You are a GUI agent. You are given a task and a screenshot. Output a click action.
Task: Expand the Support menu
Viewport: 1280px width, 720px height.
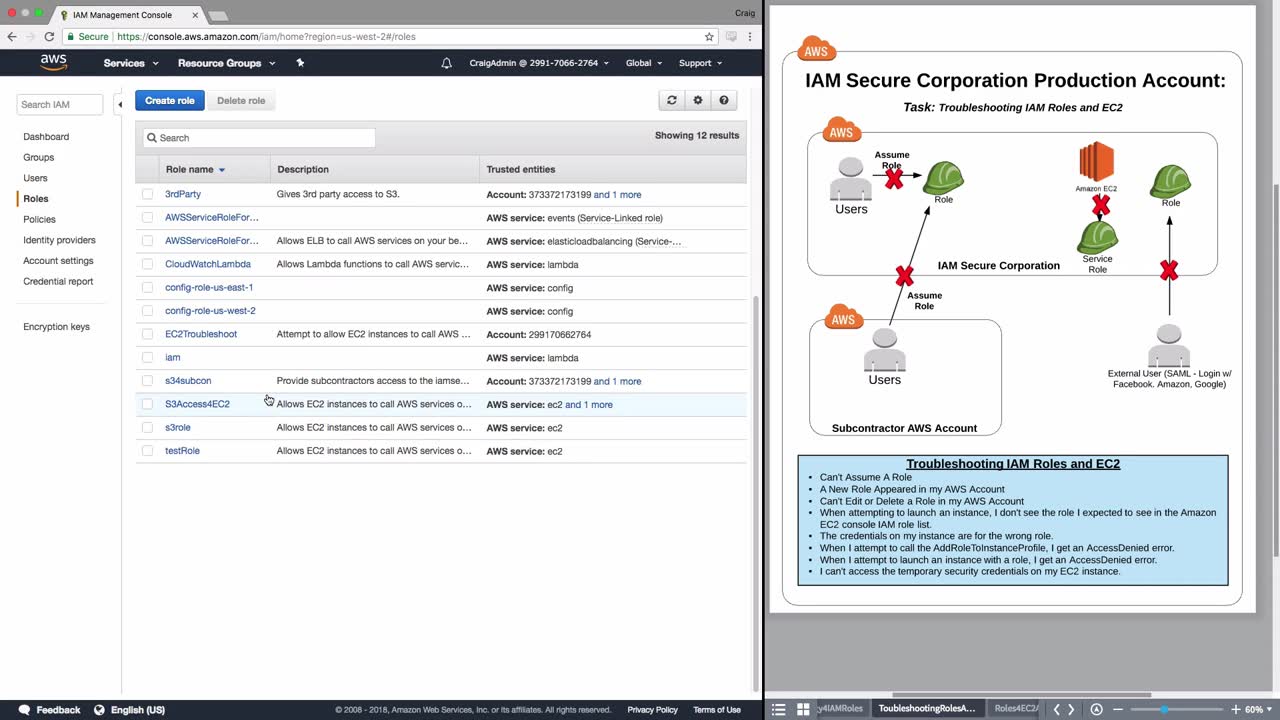point(701,63)
